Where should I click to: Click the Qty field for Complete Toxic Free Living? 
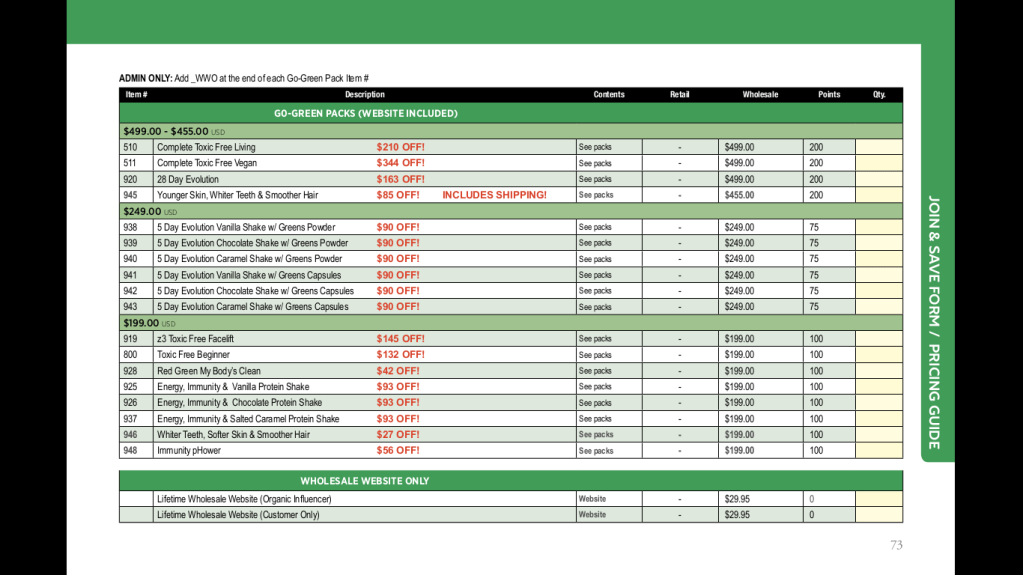click(x=878, y=147)
